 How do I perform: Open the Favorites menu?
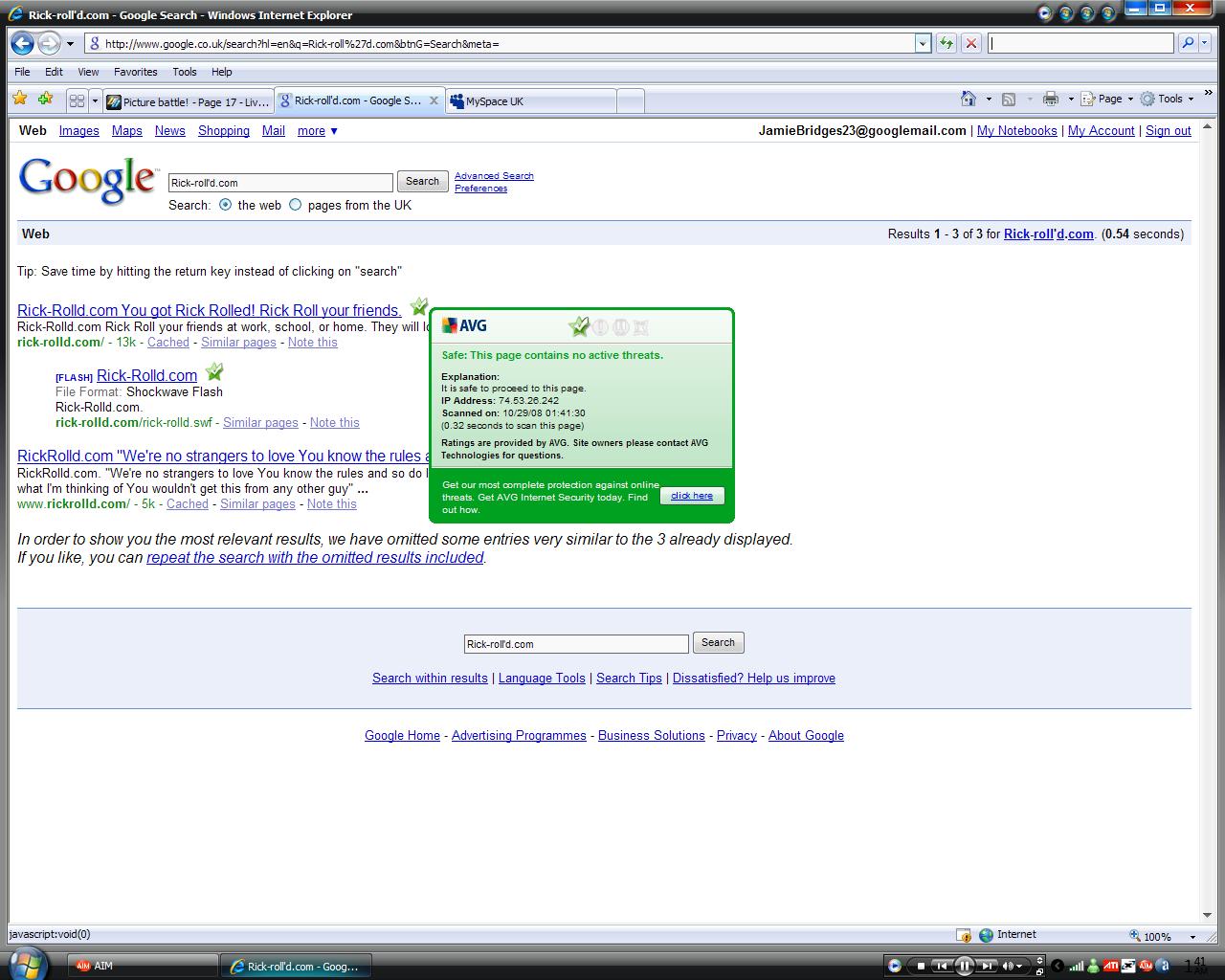pyautogui.click(x=136, y=72)
